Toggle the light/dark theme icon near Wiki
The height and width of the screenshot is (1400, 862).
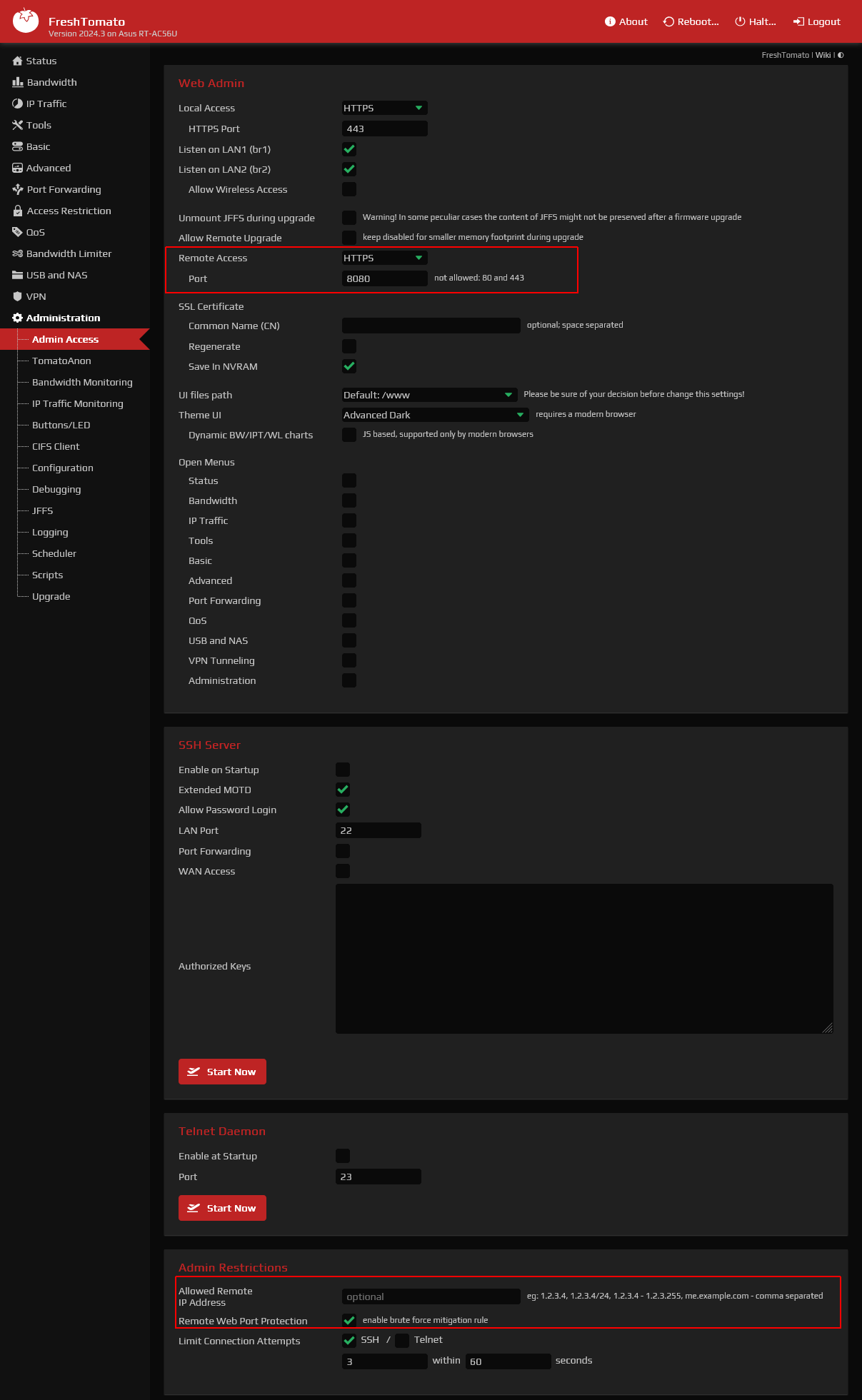tap(841, 55)
